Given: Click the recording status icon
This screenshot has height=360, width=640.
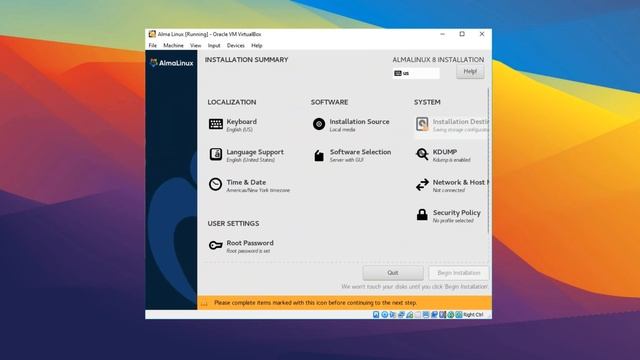Looking at the screenshot, I should tap(434, 315).
